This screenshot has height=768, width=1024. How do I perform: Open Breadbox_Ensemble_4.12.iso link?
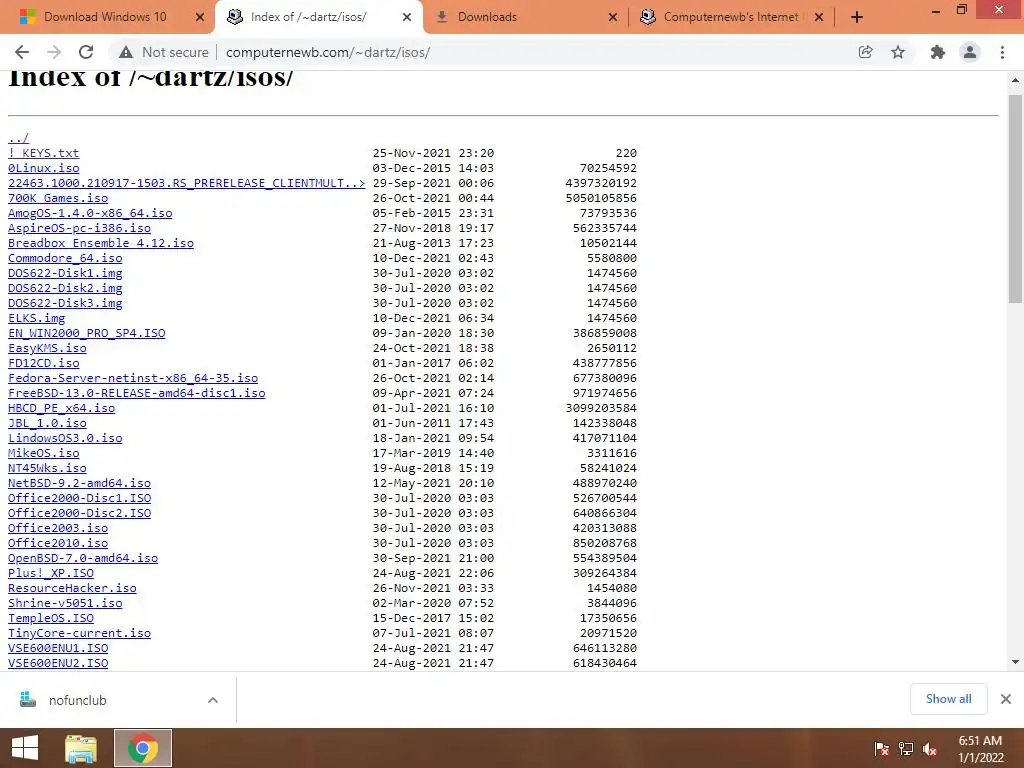click(101, 243)
